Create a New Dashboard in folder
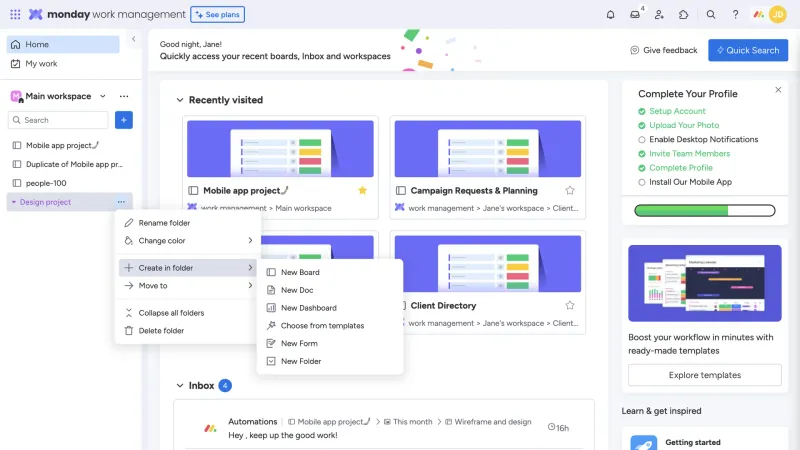This screenshot has height=450, width=800. (x=330, y=308)
